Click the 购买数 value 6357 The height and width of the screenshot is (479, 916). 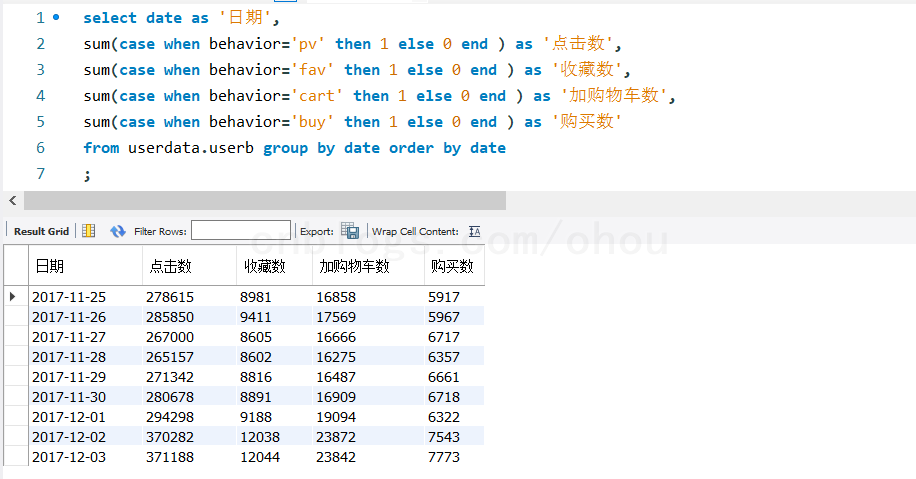pos(444,357)
